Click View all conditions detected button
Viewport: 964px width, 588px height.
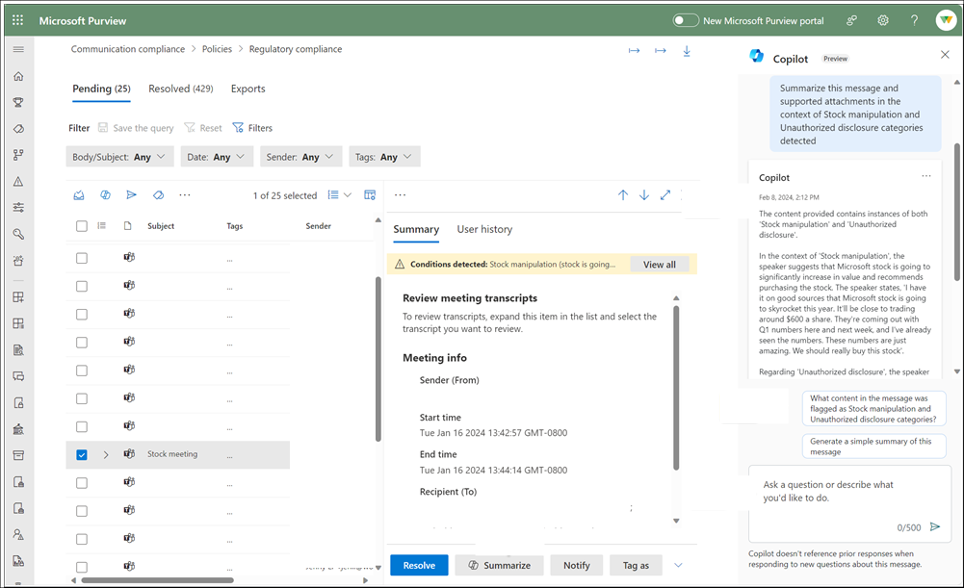click(659, 264)
